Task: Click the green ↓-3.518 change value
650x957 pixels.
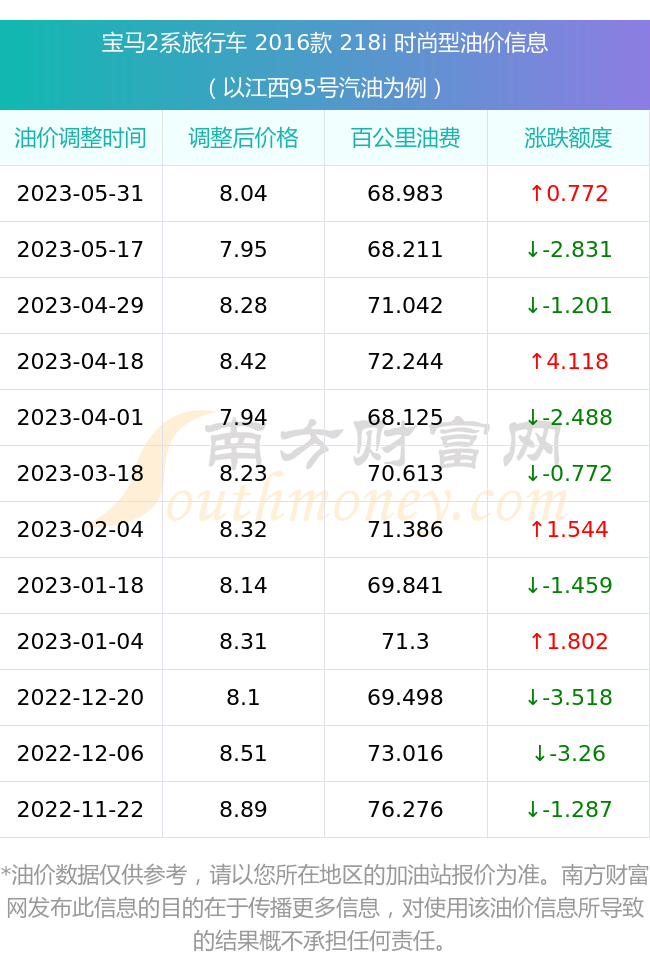Action: (x=569, y=697)
